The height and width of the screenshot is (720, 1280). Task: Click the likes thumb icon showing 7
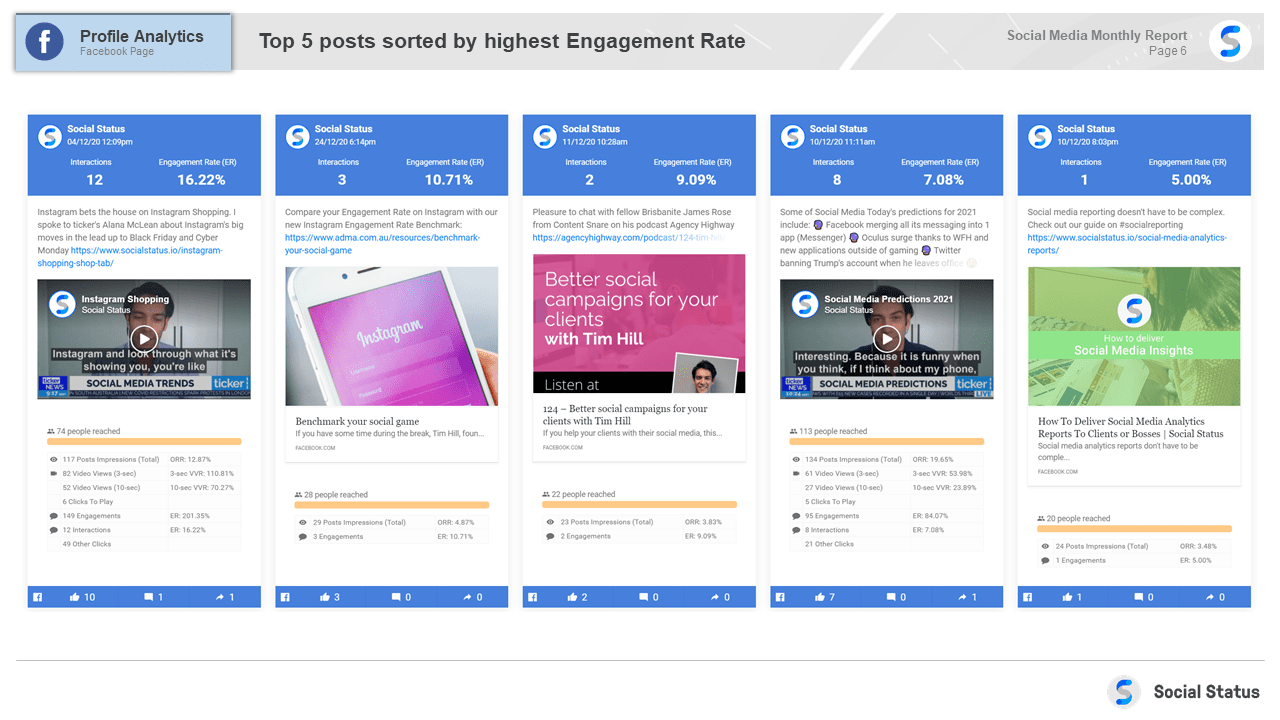click(x=821, y=597)
